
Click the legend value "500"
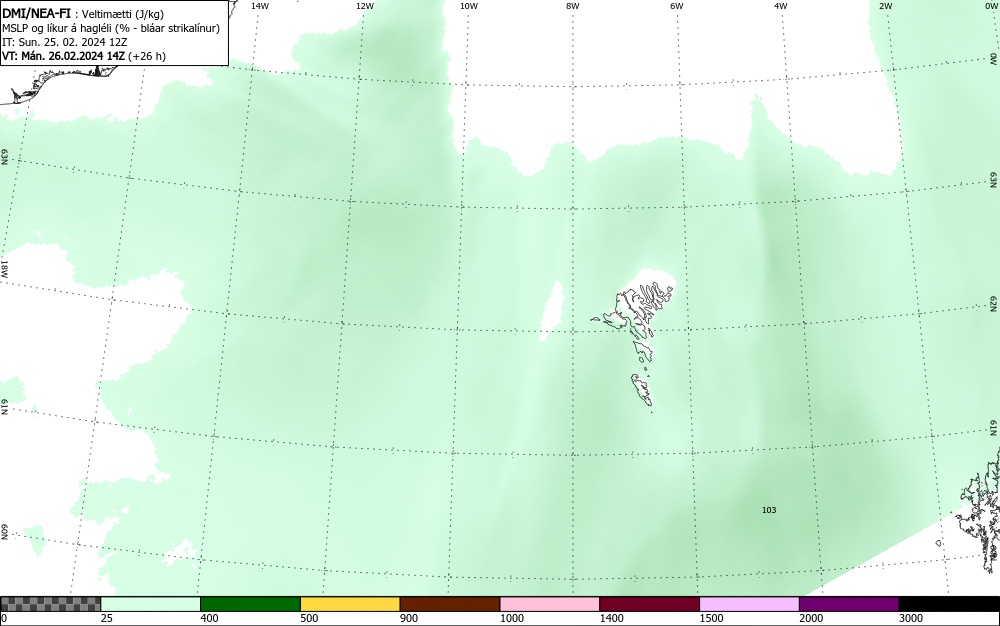[309, 618]
